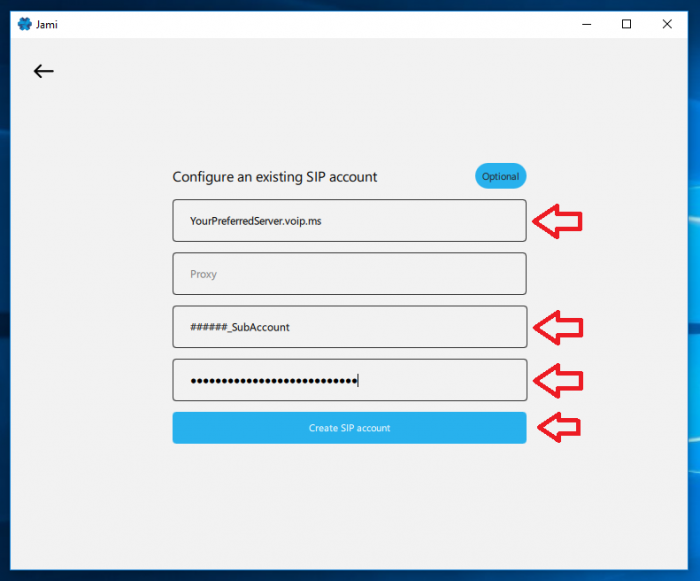Maximize the Jami window

[x=626, y=24]
